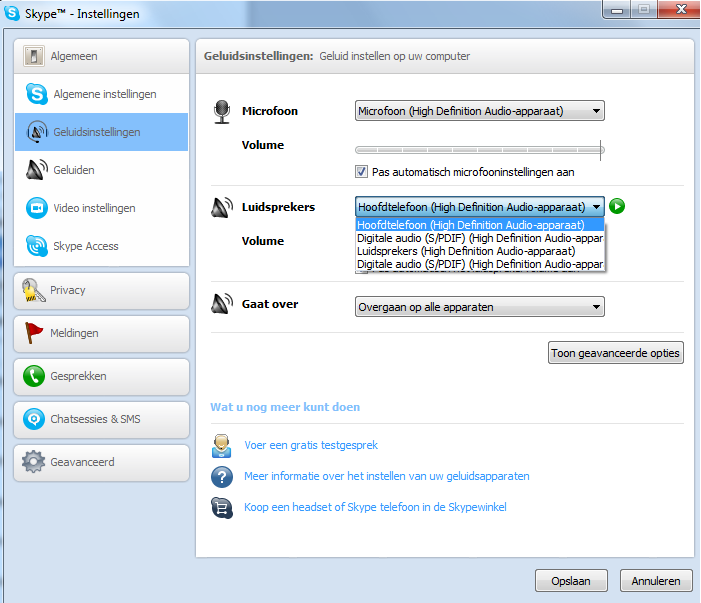Open Privacy settings section

[x=101, y=291]
